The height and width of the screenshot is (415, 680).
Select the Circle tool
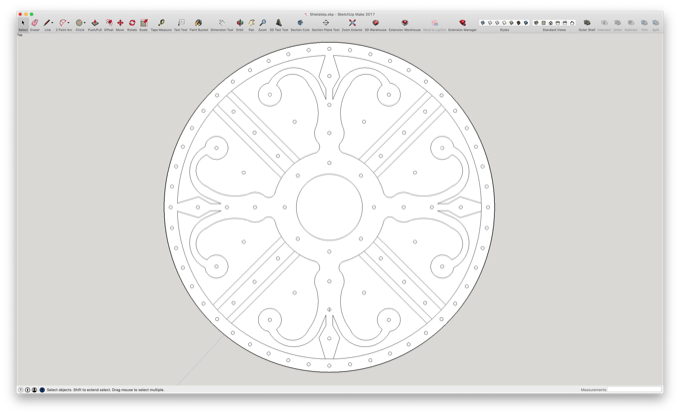click(x=79, y=23)
